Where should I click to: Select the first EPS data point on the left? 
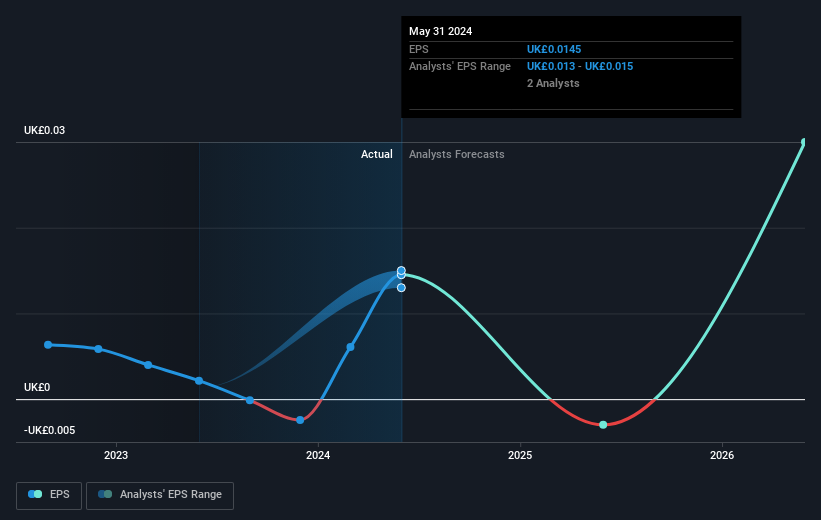pyautogui.click(x=48, y=345)
